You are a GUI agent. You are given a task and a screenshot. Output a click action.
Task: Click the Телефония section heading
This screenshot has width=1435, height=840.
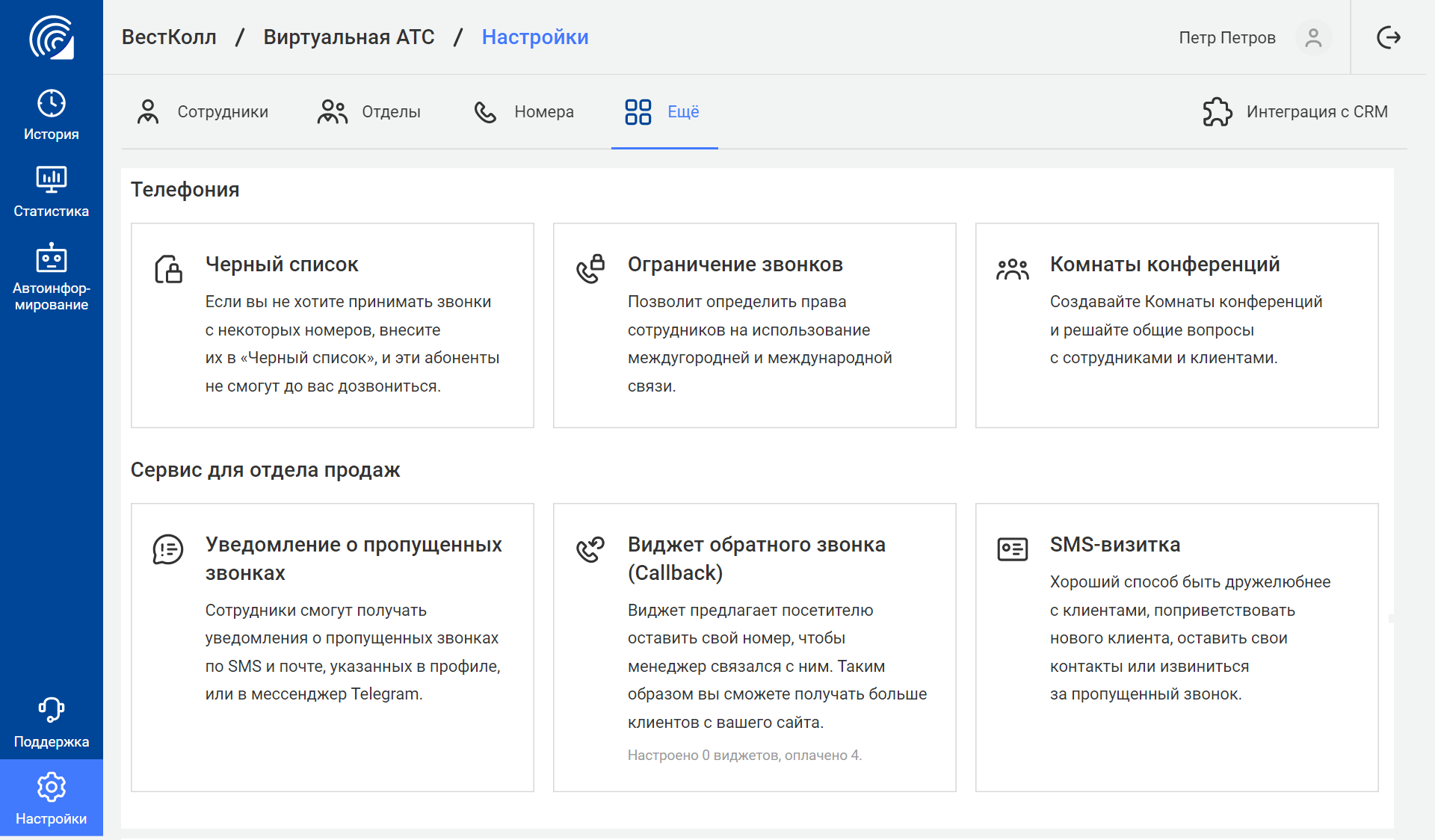(x=185, y=189)
